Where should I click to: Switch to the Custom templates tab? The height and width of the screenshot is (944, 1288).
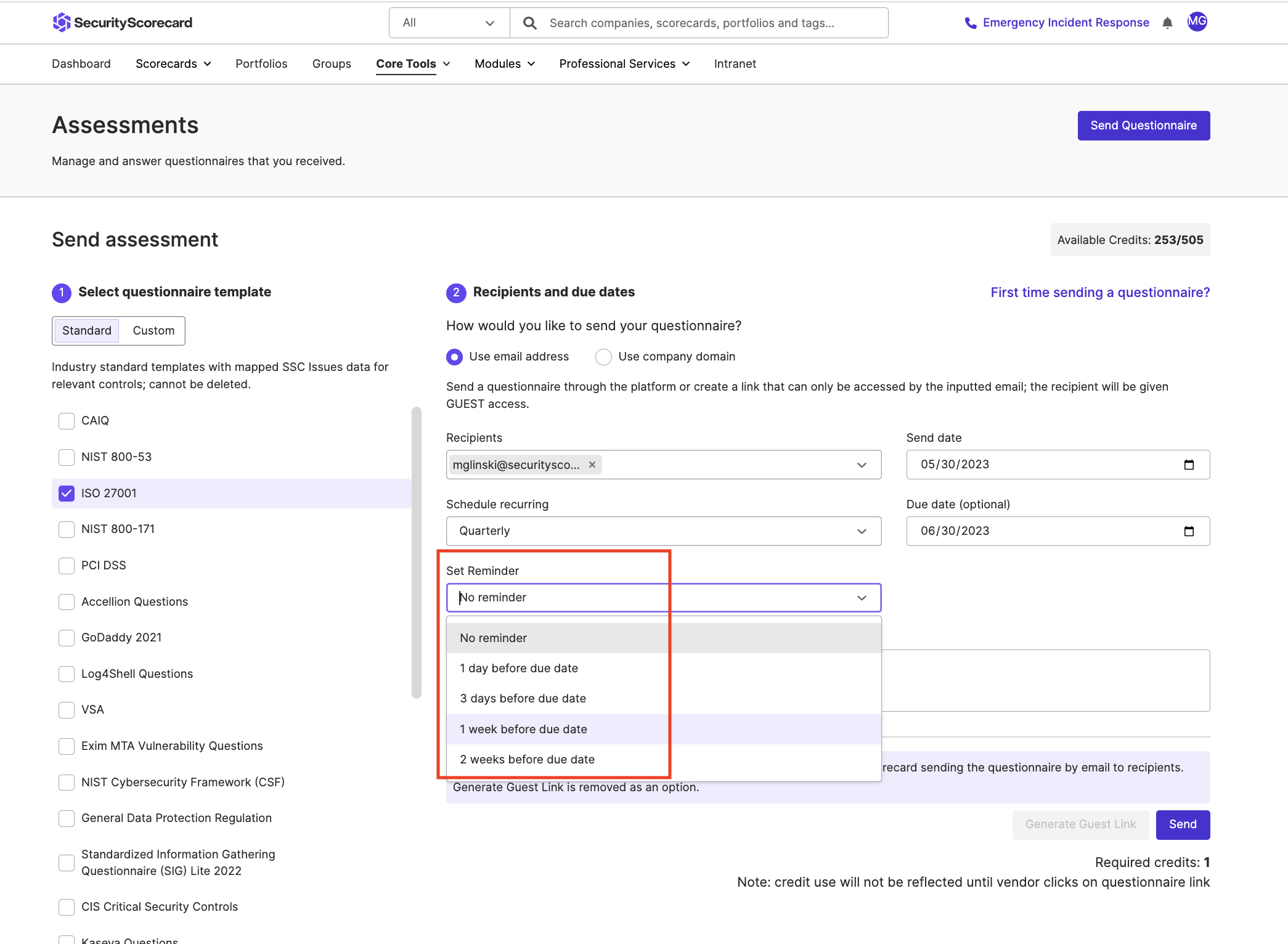tap(152, 330)
